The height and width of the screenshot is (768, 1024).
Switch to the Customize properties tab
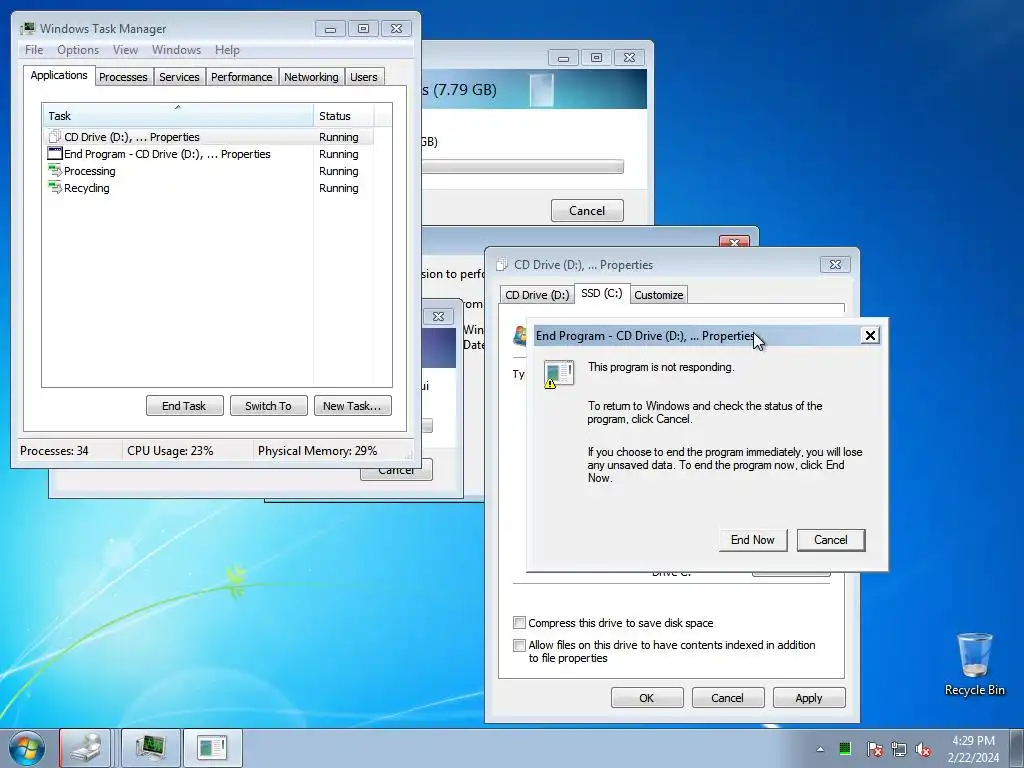pos(658,295)
